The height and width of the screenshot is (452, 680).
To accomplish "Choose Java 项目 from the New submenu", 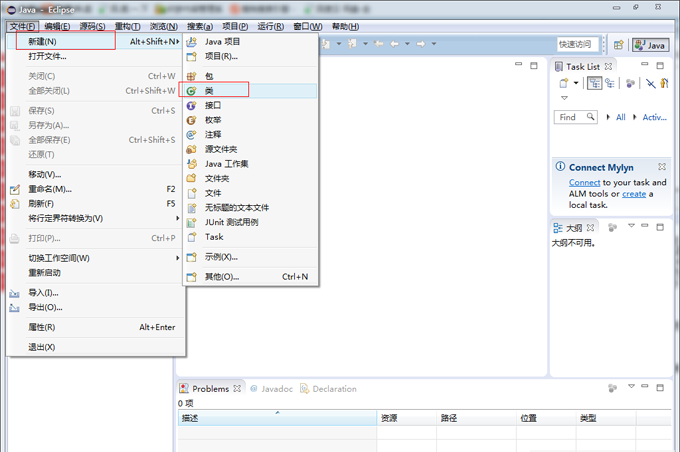I will point(222,42).
